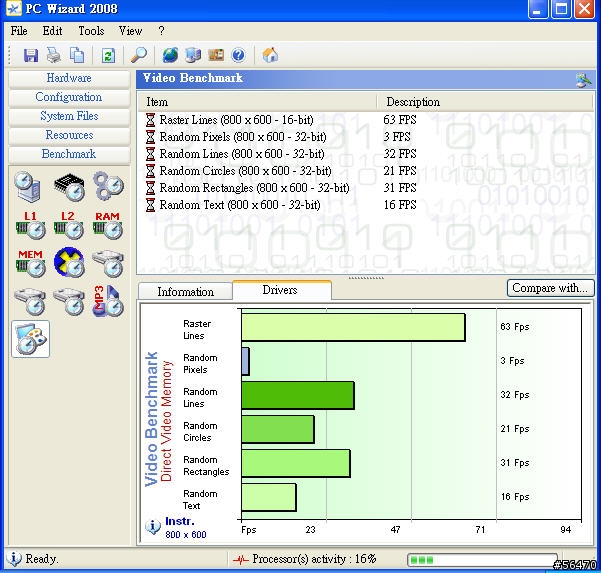This screenshot has width=601, height=573.
Task: Click the Compare with... button
Action: (550, 288)
